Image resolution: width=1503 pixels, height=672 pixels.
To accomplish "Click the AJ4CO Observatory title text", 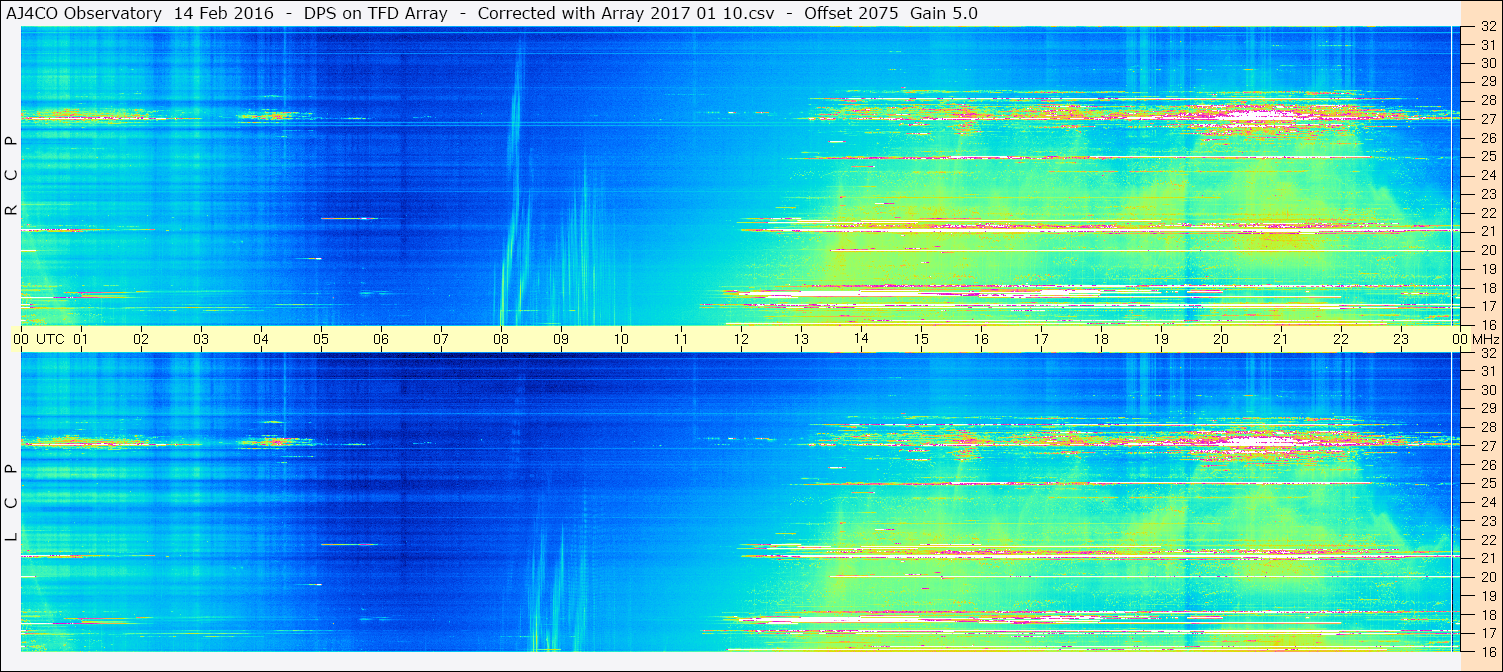I will [x=84, y=13].
